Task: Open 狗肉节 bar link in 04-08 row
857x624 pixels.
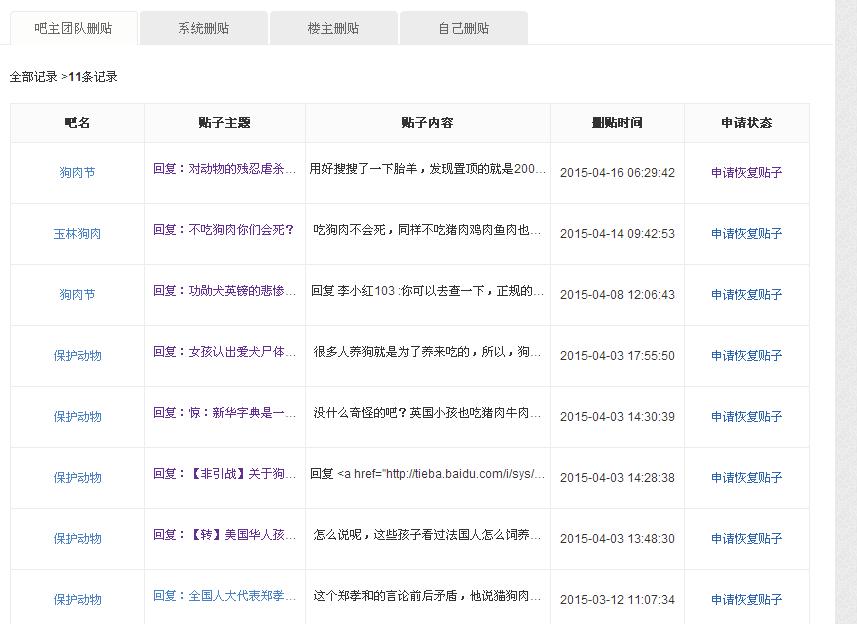Action: (x=77, y=295)
